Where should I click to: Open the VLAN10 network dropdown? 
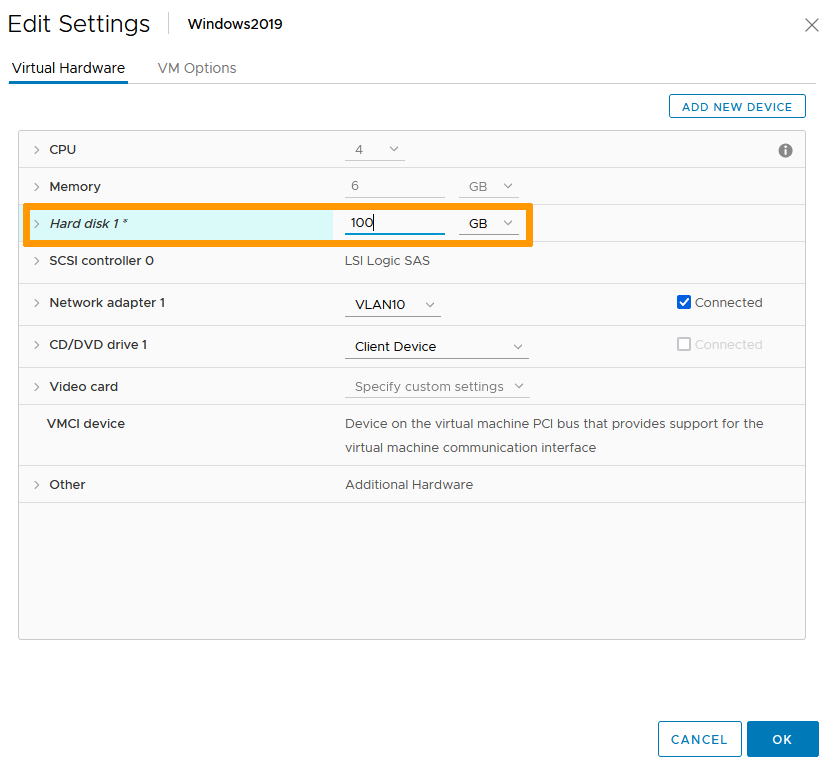(393, 305)
